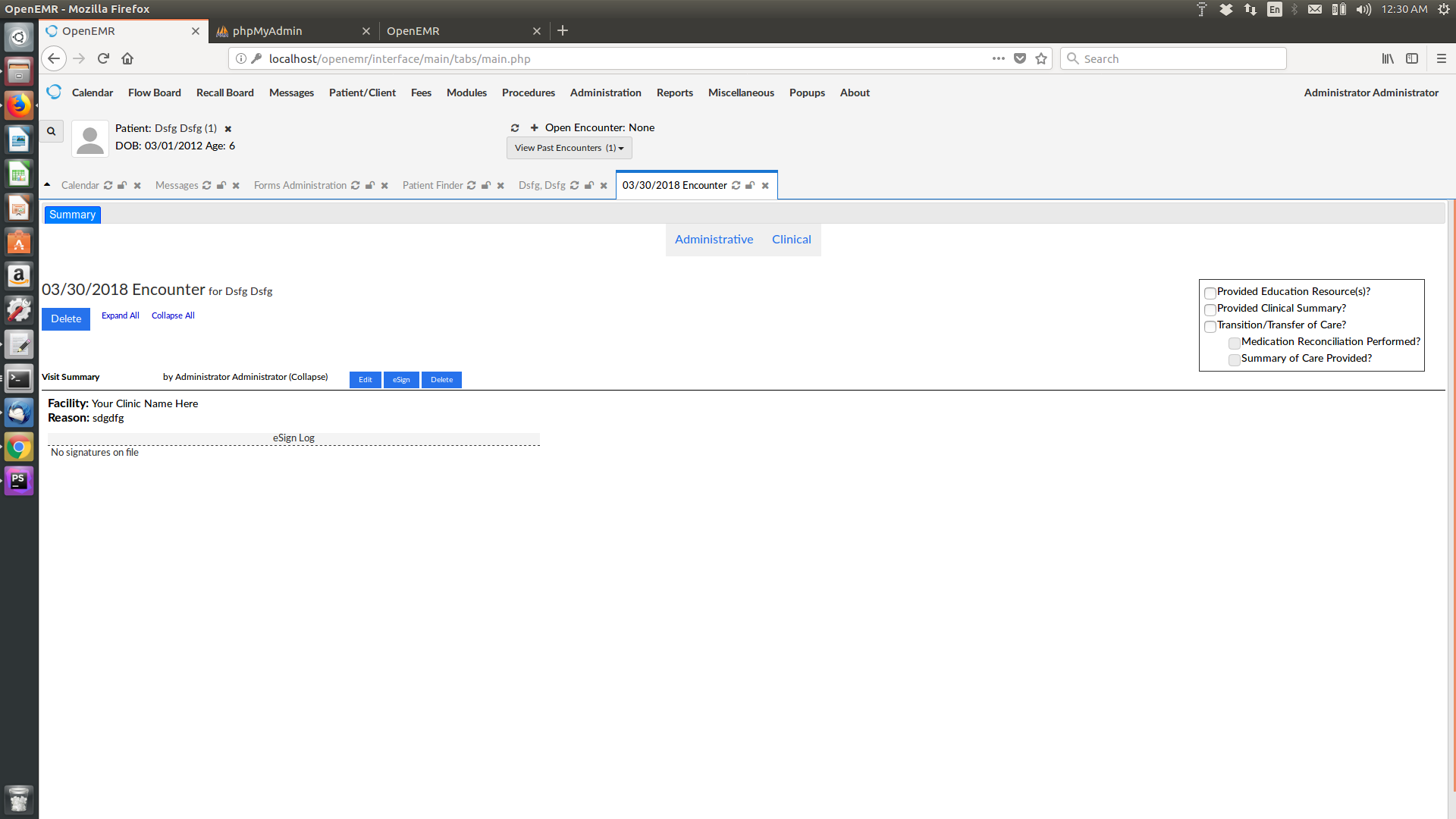Click the OpenEMR logo icon

[54, 92]
